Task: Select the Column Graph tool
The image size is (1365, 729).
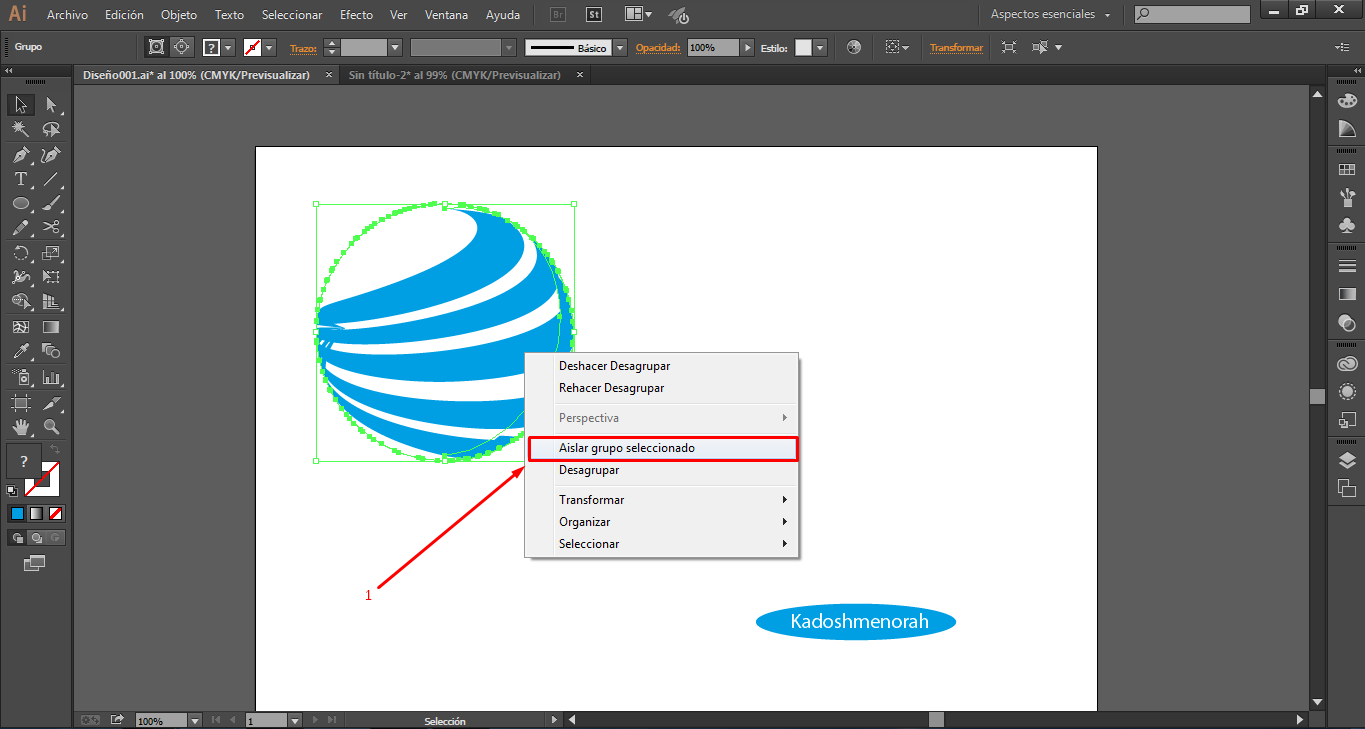Action: pos(51,378)
